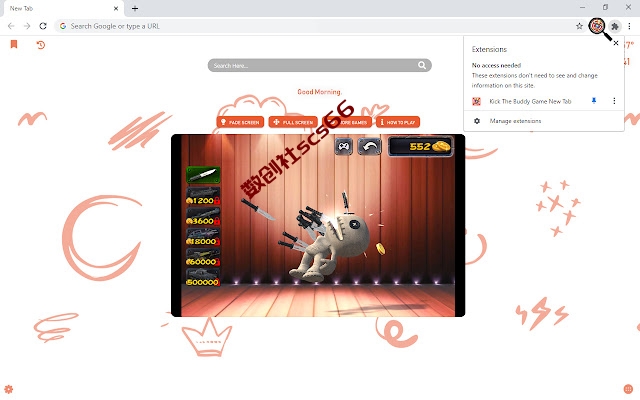The width and height of the screenshot is (640, 400).
Task: Click the round orange icon bottom right
Action: (x=628, y=389)
